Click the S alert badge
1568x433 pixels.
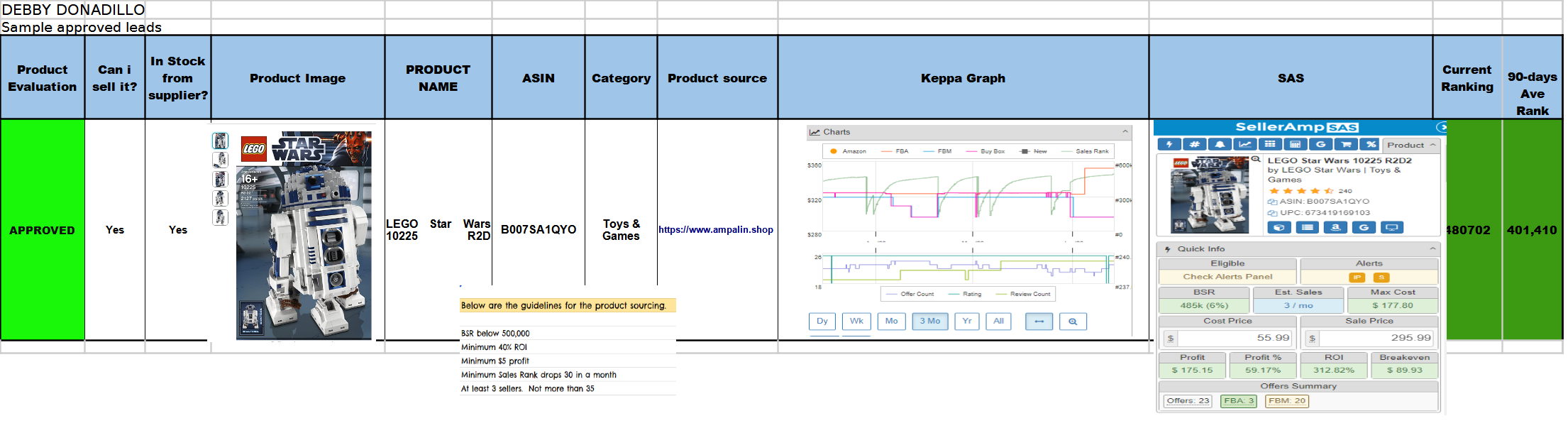[x=1381, y=278]
